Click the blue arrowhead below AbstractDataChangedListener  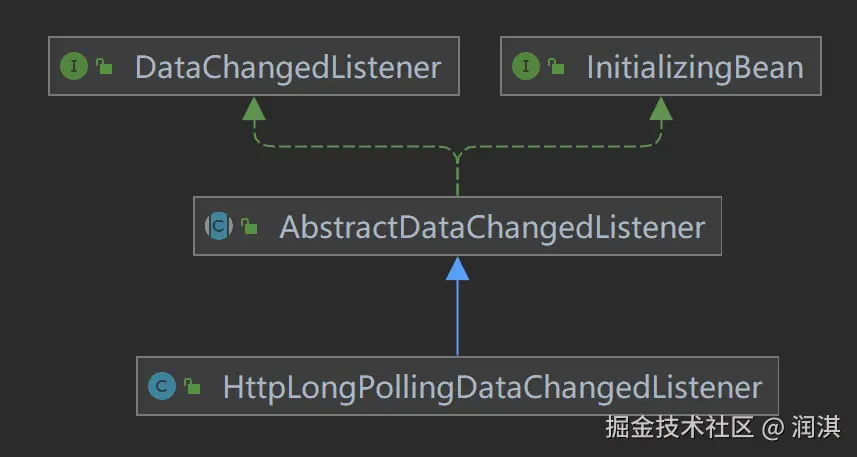457,267
